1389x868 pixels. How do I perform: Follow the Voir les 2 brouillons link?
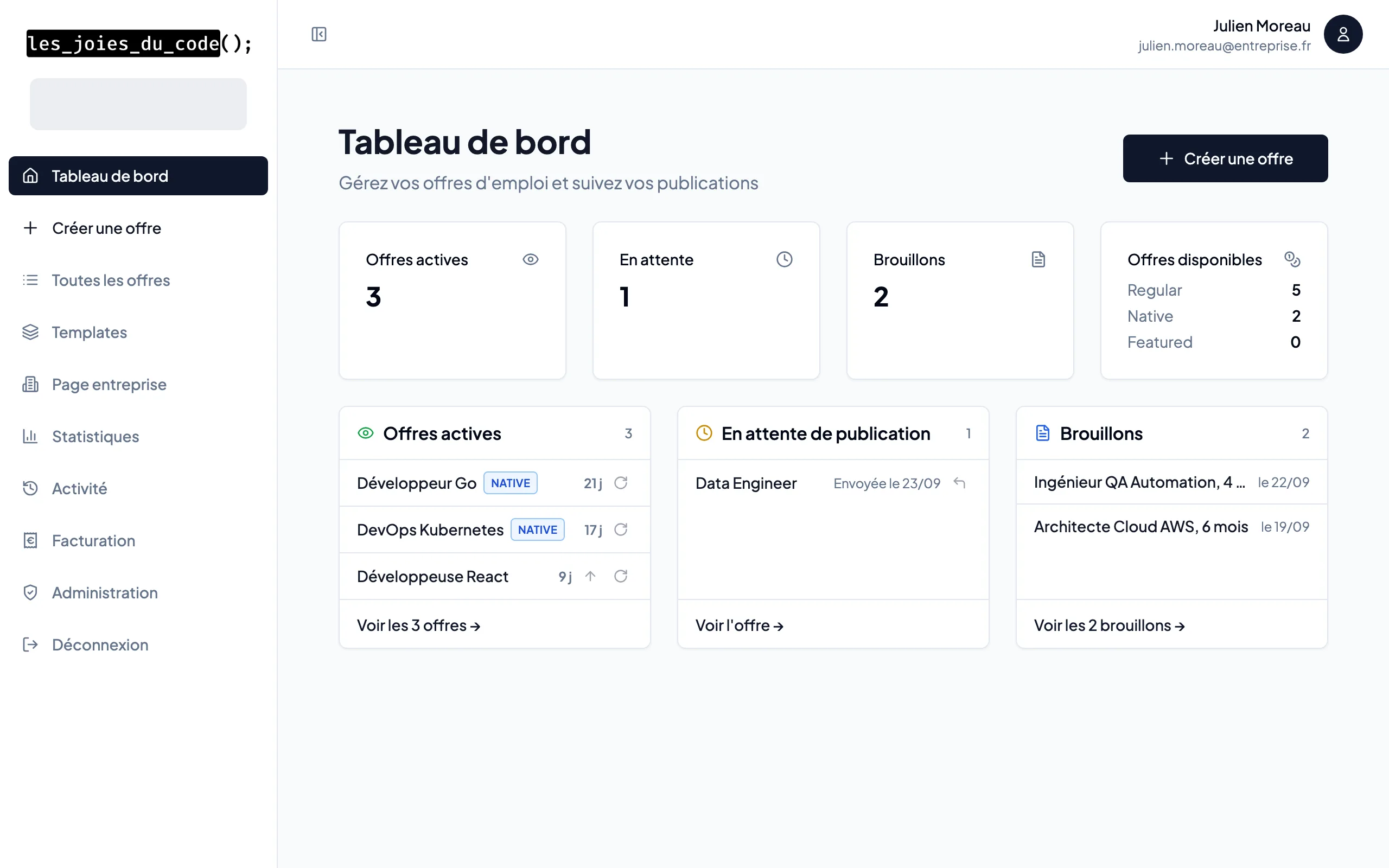(1109, 625)
